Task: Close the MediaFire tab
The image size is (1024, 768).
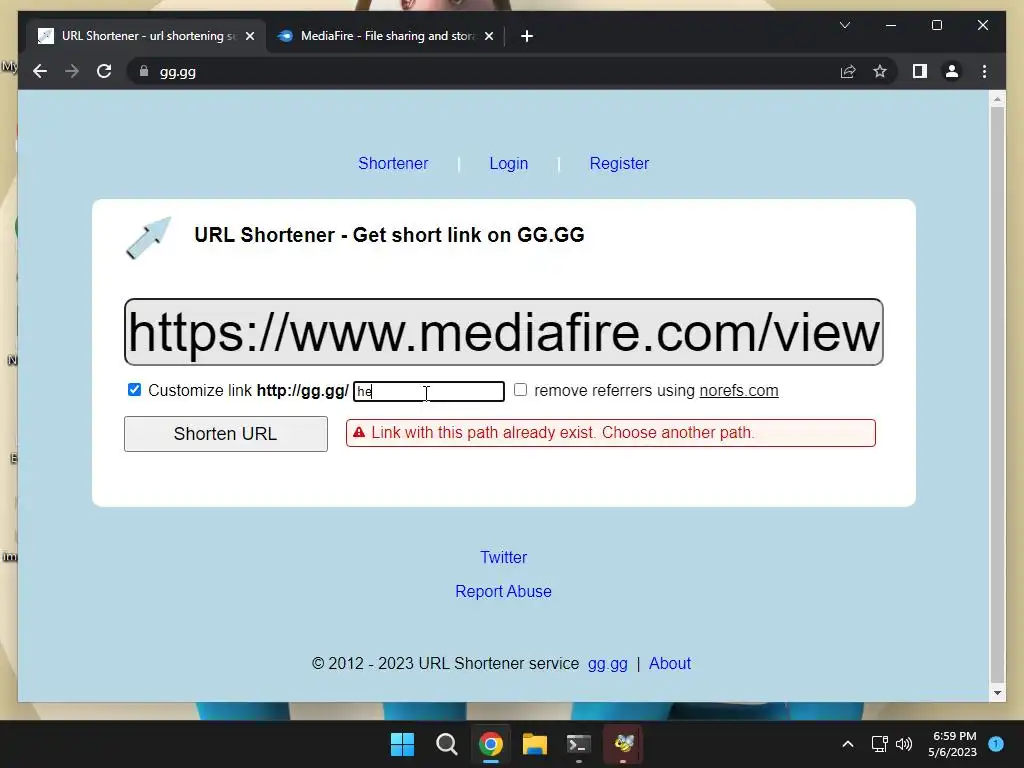Action: point(489,36)
